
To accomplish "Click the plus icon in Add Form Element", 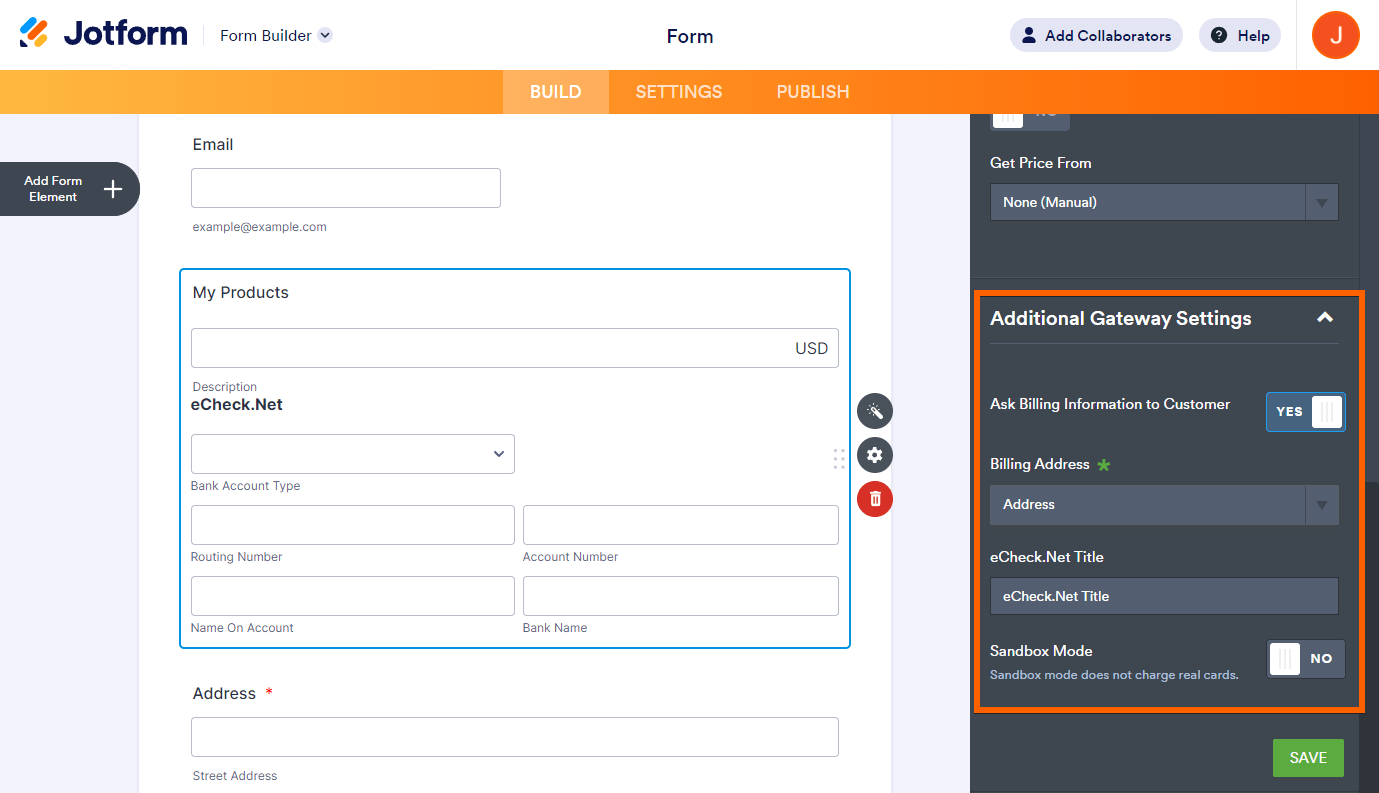I will pos(113,189).
